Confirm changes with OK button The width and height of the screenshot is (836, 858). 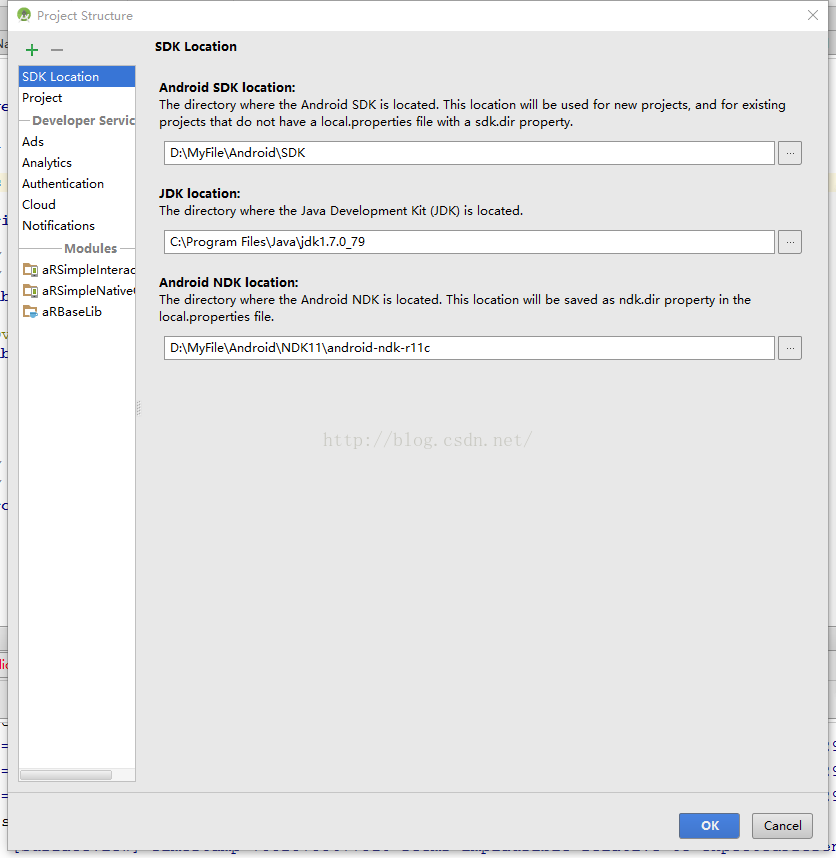click(x=709, y=826)
